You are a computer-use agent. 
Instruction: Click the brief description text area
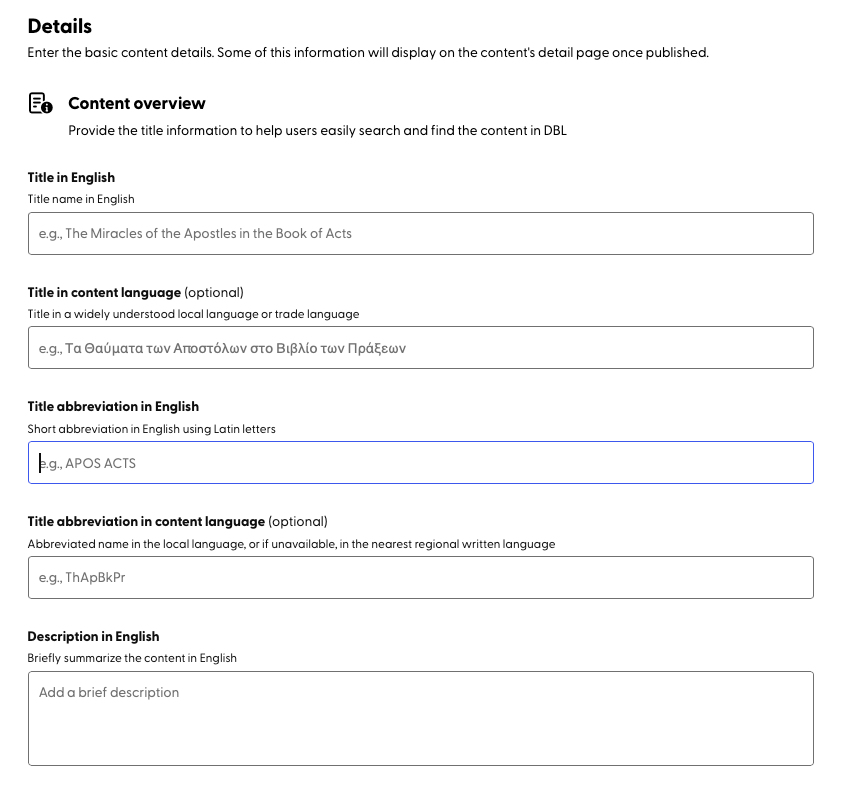coord(420,718)
